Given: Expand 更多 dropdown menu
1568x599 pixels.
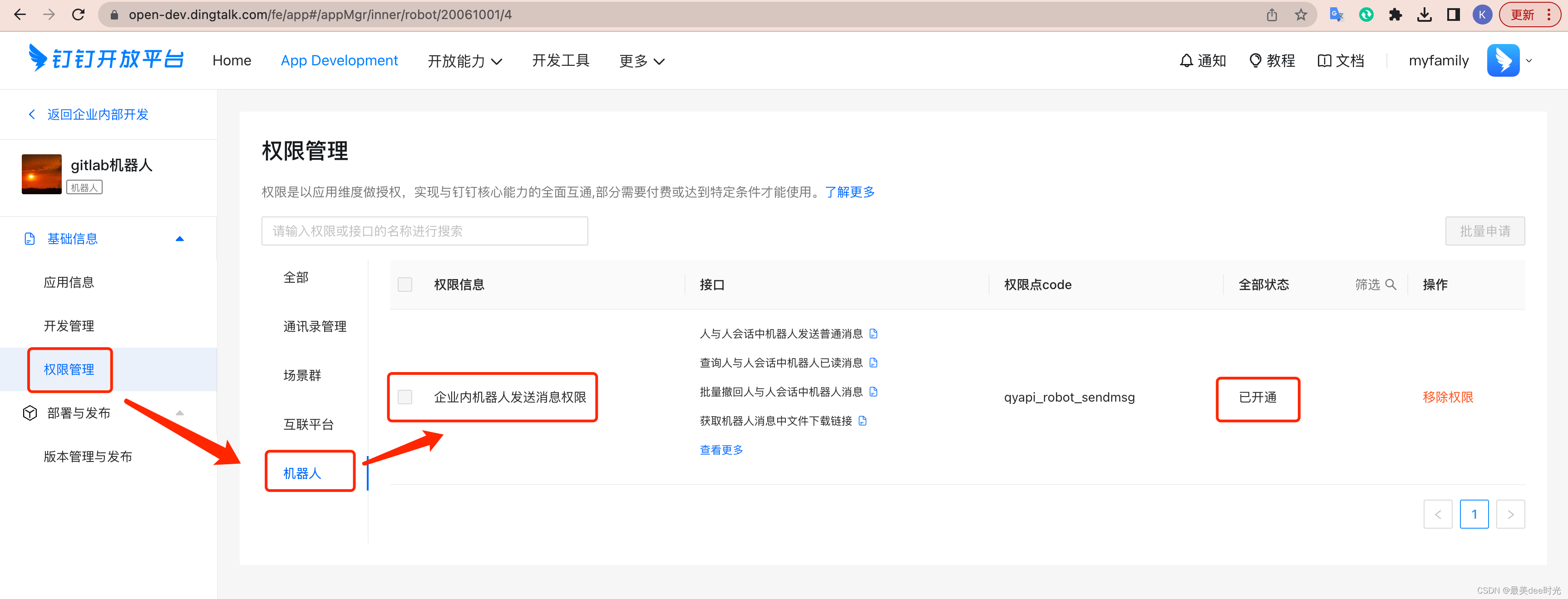Looking at the screenshot, I should pyautogui.click(x=641, y=61).
